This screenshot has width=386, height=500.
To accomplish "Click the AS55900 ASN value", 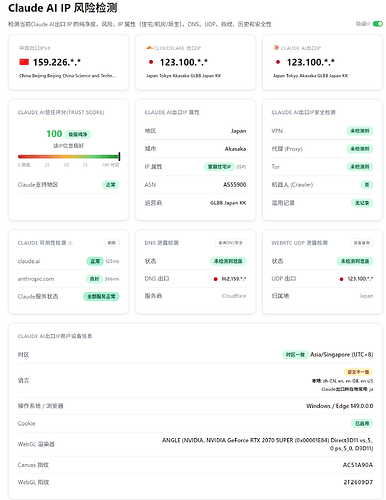I will [235, 185].
